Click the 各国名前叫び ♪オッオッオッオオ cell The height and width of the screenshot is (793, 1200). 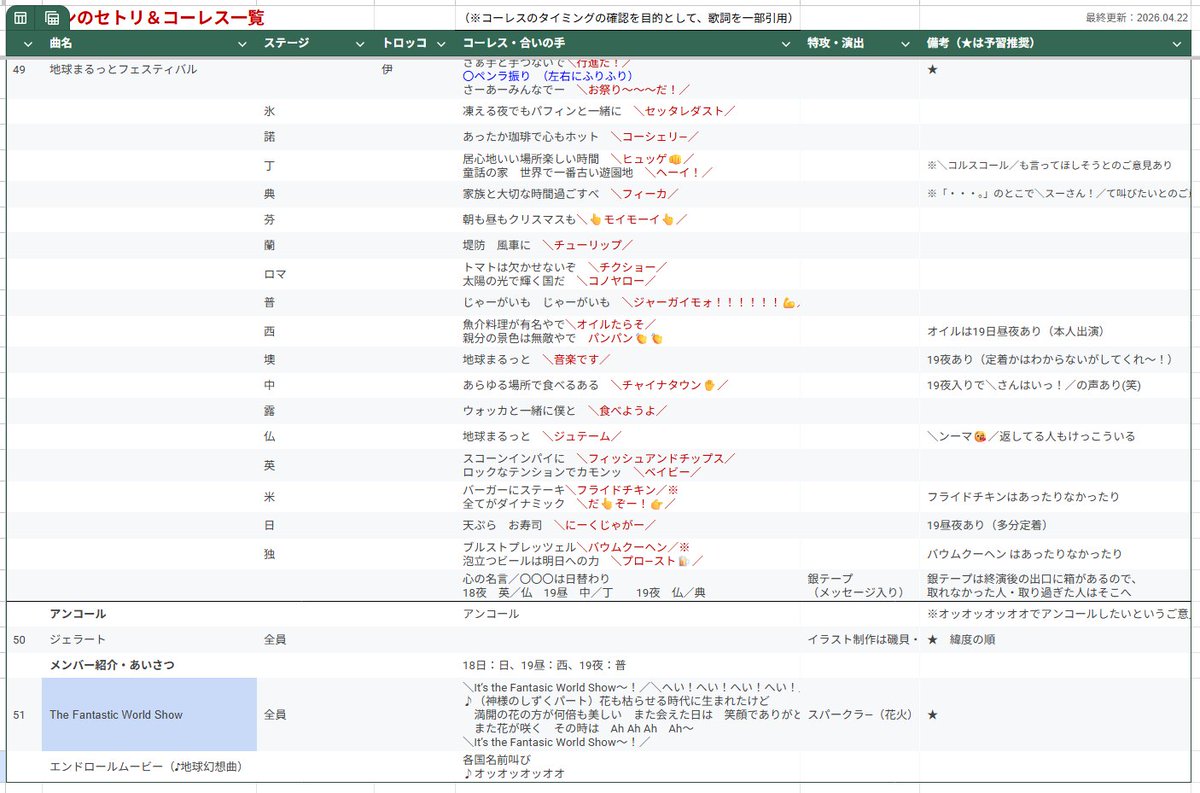(628, 766)
